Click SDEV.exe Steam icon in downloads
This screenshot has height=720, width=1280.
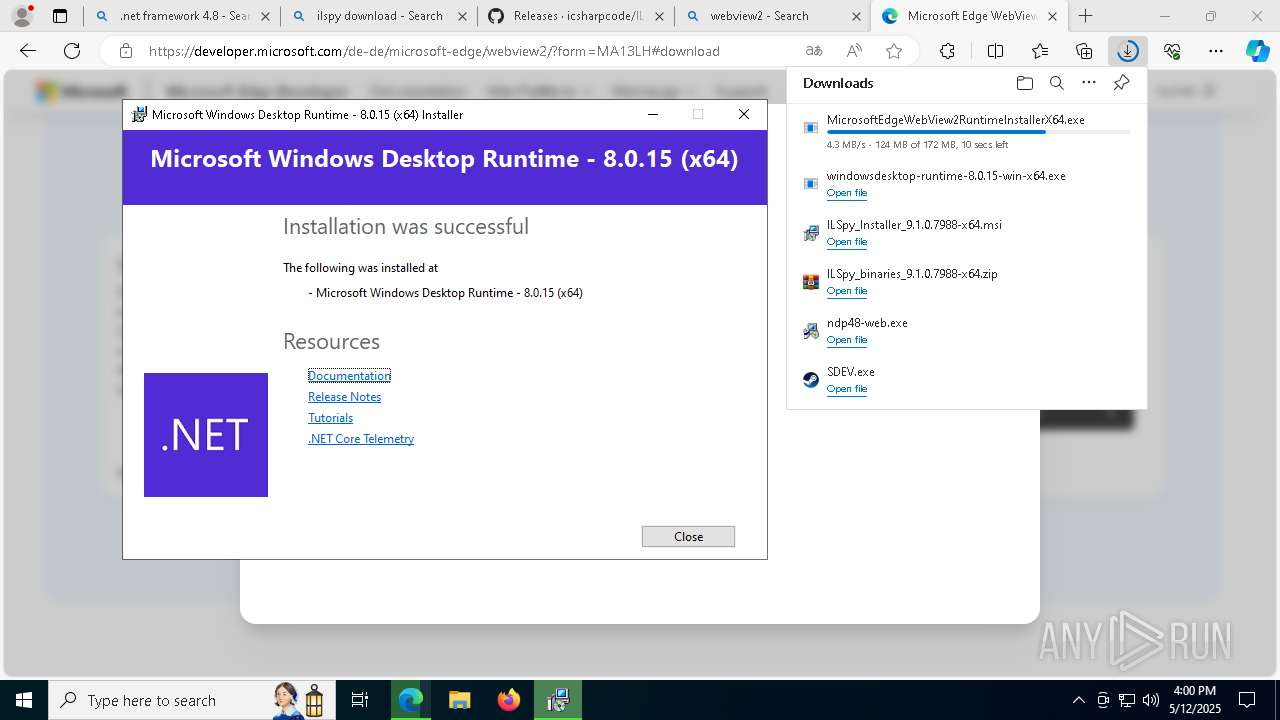811,380
